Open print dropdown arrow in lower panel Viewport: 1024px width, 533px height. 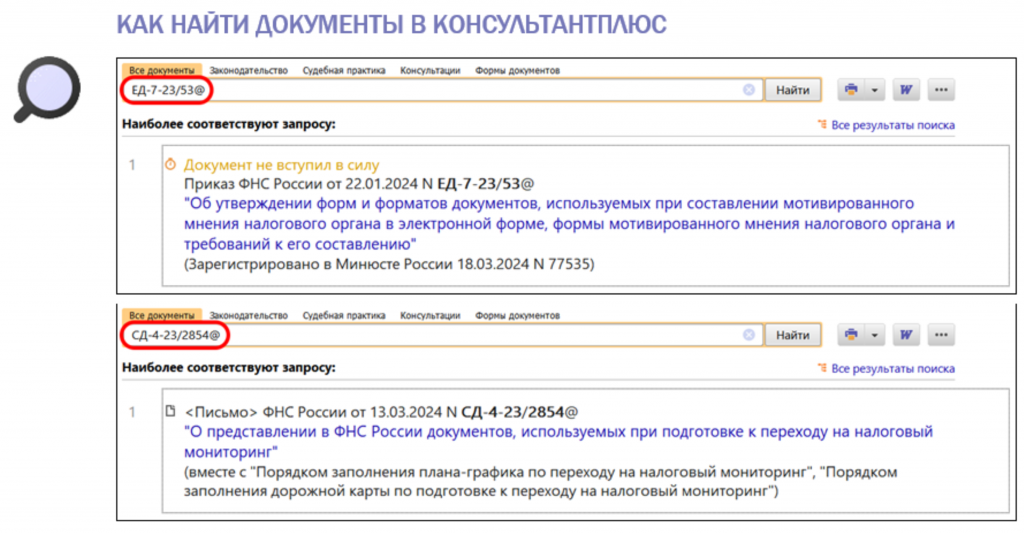[874, 334]
